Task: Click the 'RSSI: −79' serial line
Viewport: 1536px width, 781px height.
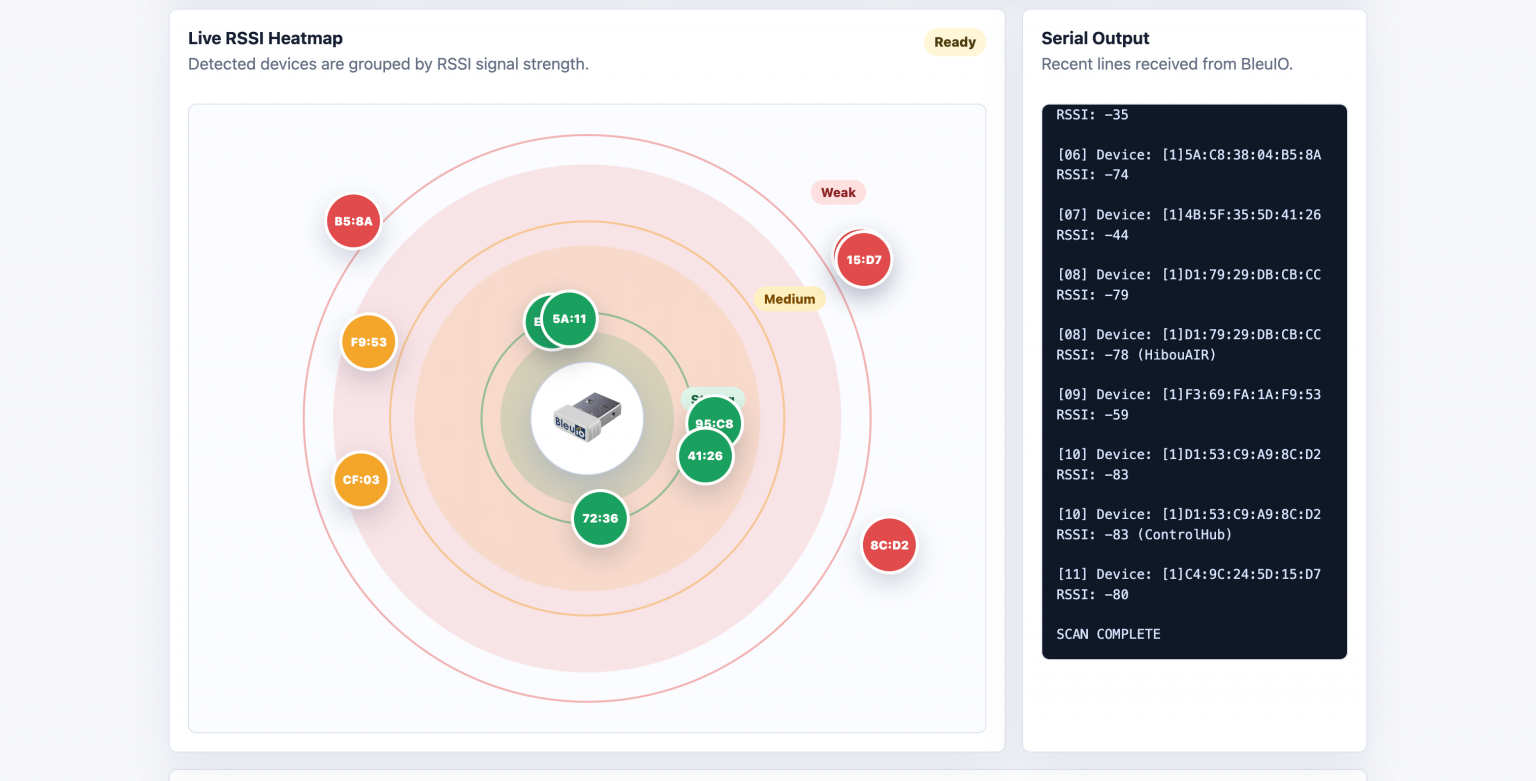Action: click(1092, 295)
